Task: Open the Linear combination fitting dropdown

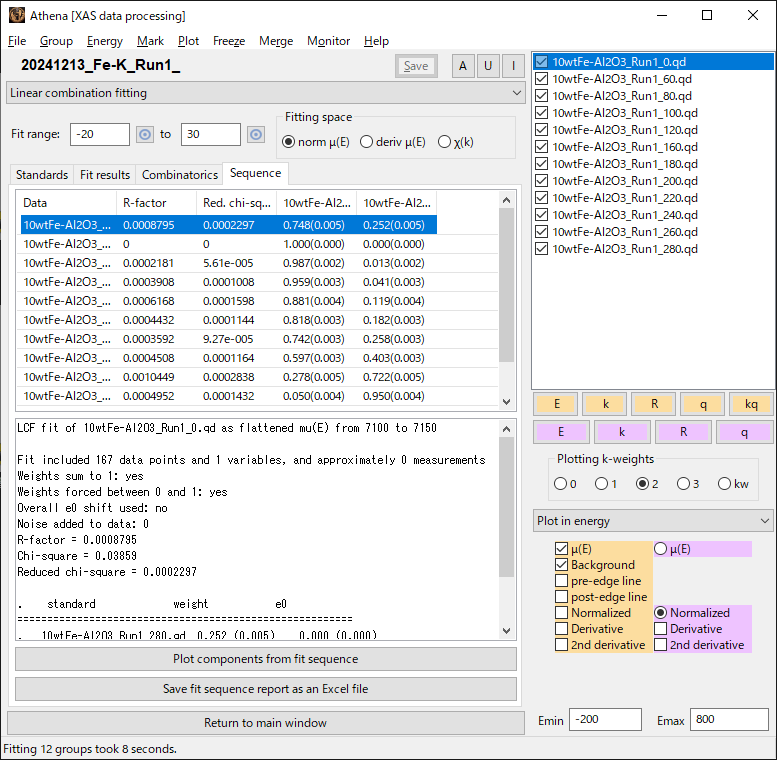Action: pyautogui.click(x=266, y=93)
